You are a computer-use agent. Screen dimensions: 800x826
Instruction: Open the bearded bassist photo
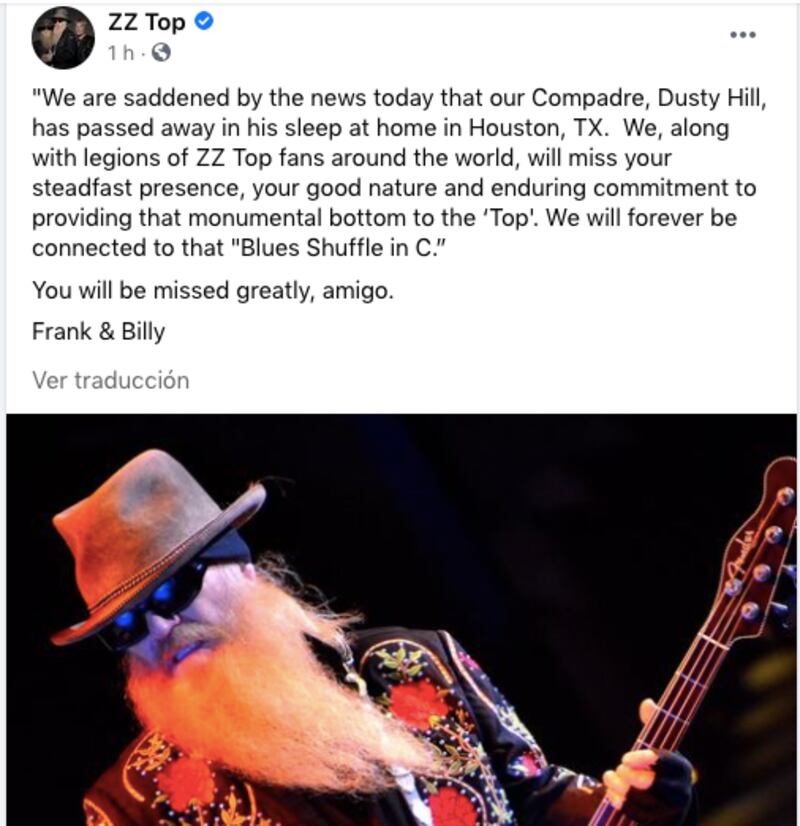(x=401, y=620)
